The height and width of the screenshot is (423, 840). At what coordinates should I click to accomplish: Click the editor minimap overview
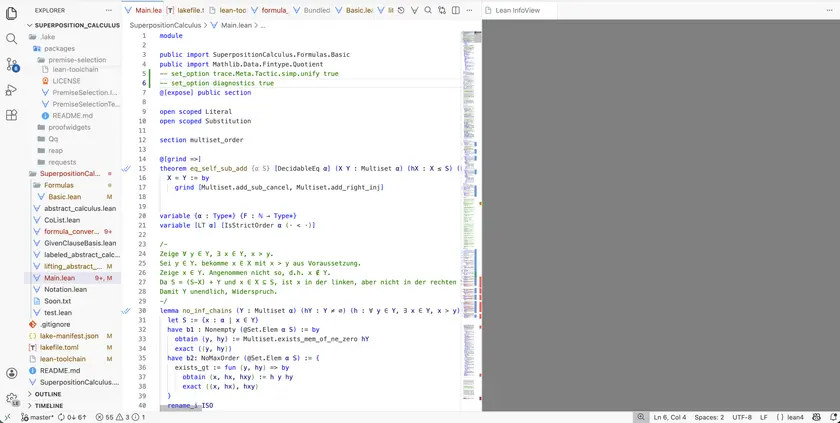click(x=470, y=200)
